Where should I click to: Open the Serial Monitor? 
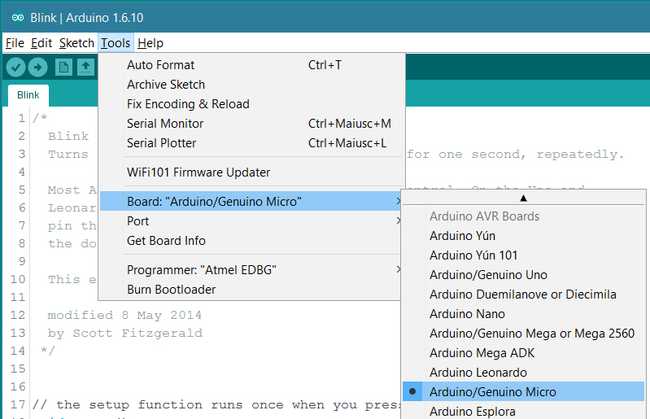point(165,124)
